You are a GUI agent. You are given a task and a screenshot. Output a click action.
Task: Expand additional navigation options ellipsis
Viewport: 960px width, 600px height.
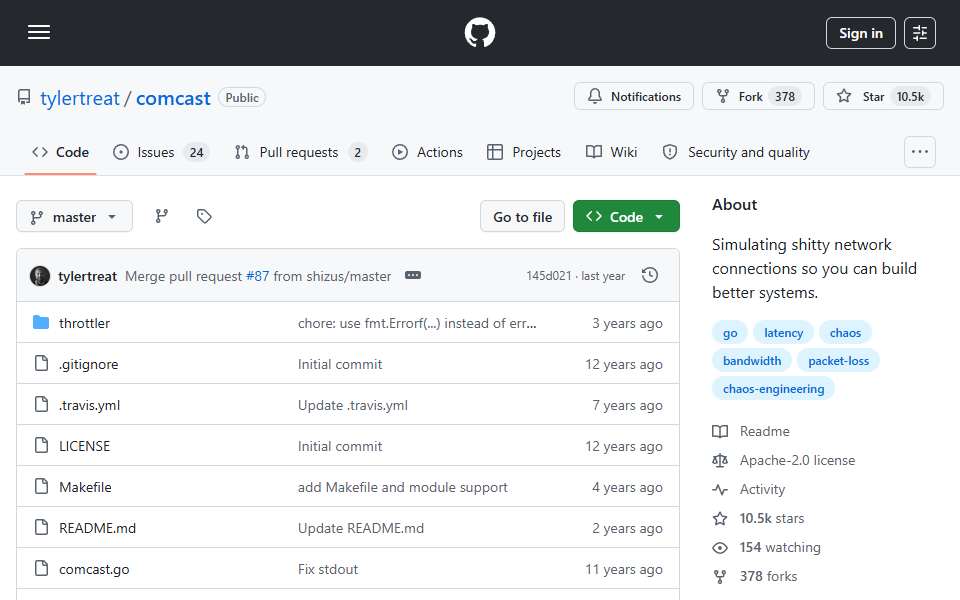coord(920,152)
